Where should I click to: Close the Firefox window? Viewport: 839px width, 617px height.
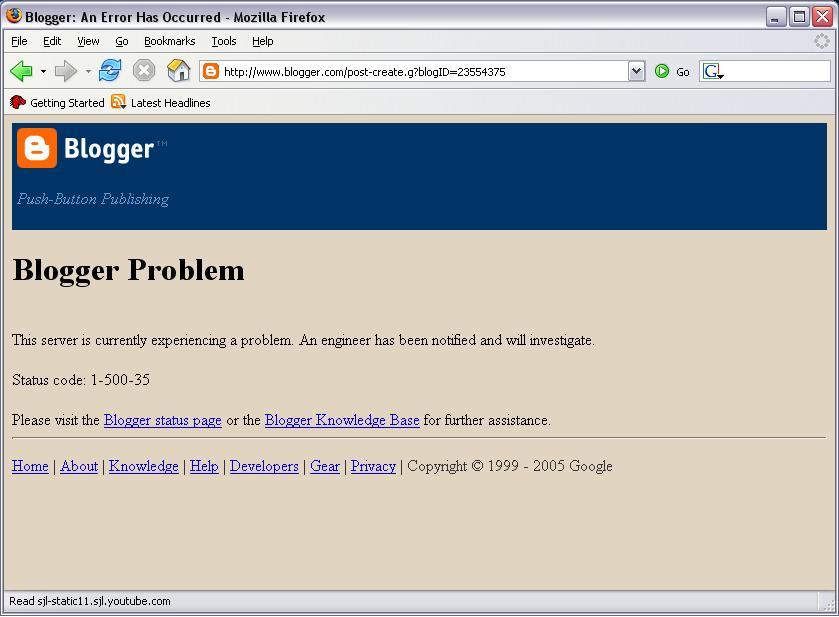coord(822,17)
